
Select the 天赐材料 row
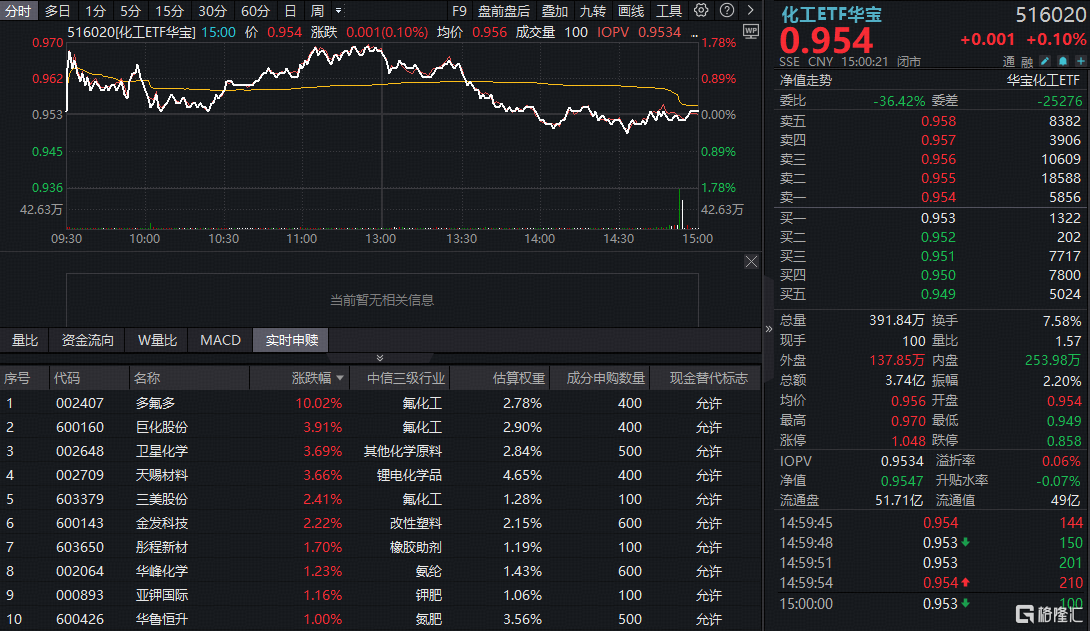(x=381, y=475)
